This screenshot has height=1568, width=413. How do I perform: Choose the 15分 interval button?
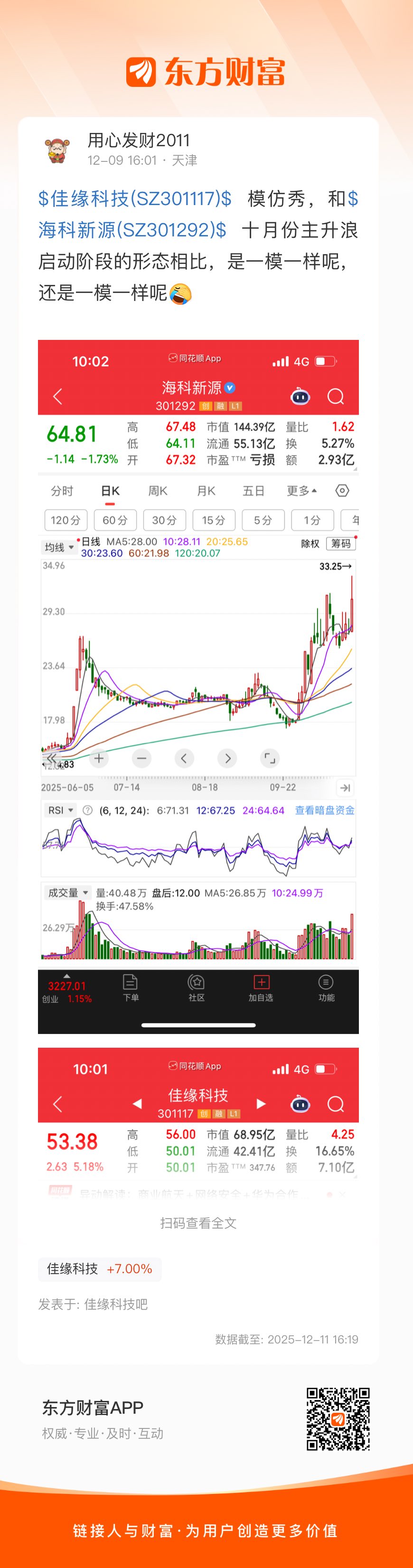coord(214,520)
